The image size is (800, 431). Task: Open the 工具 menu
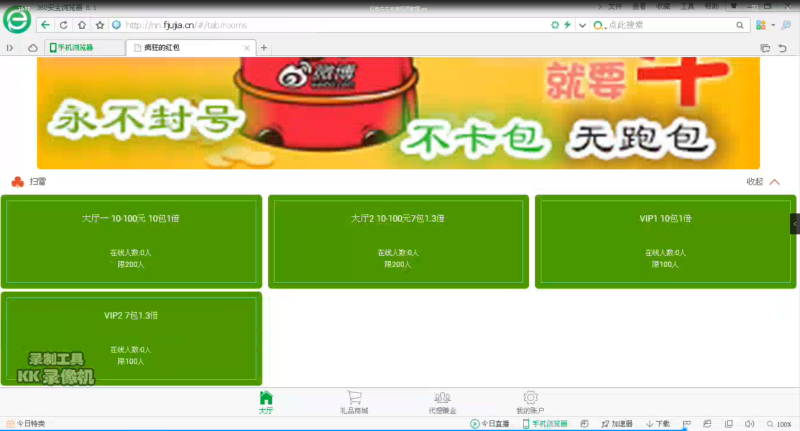tap(687, 7)
